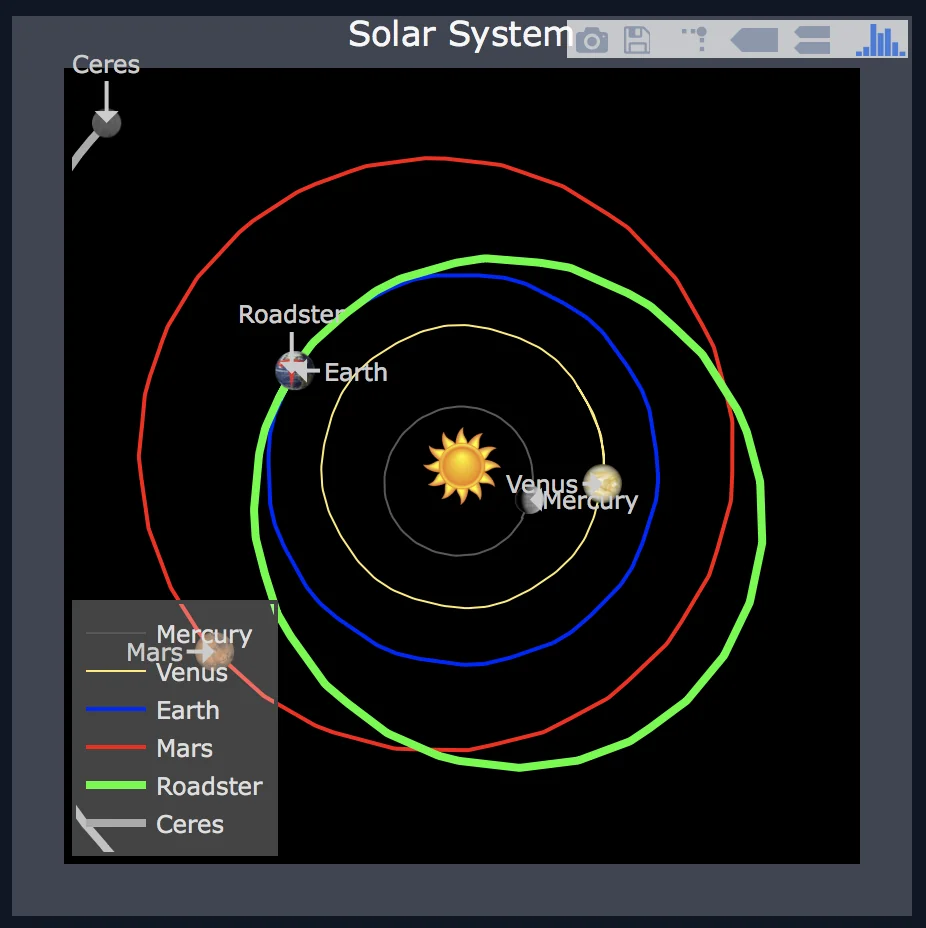Viewport: 926px width, 928px height.
Task: Click the stacked tags toolbar icon
Action: [811, 40]
